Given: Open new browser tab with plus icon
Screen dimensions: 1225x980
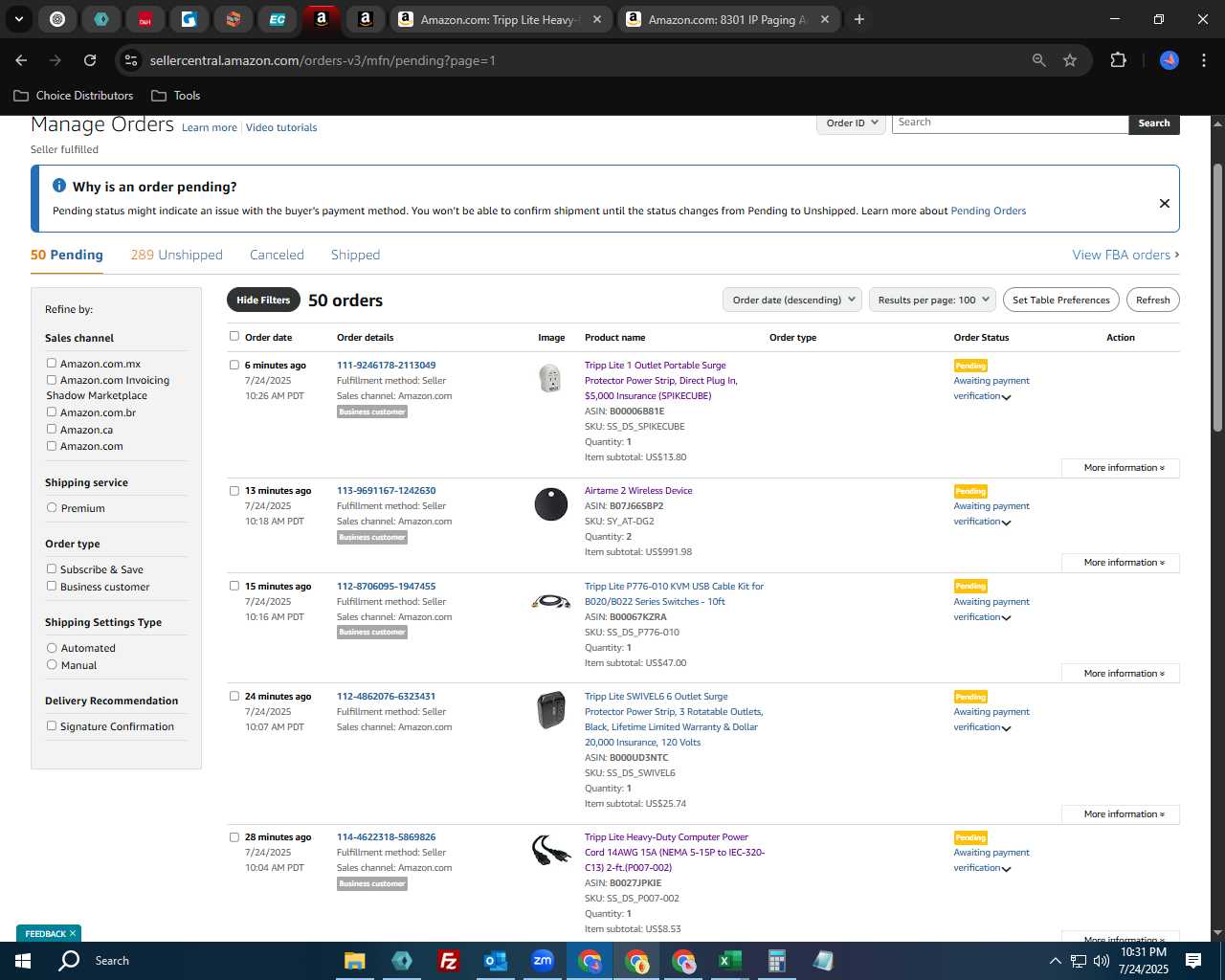Looking at the screenshot, I should tap(859, 19).
